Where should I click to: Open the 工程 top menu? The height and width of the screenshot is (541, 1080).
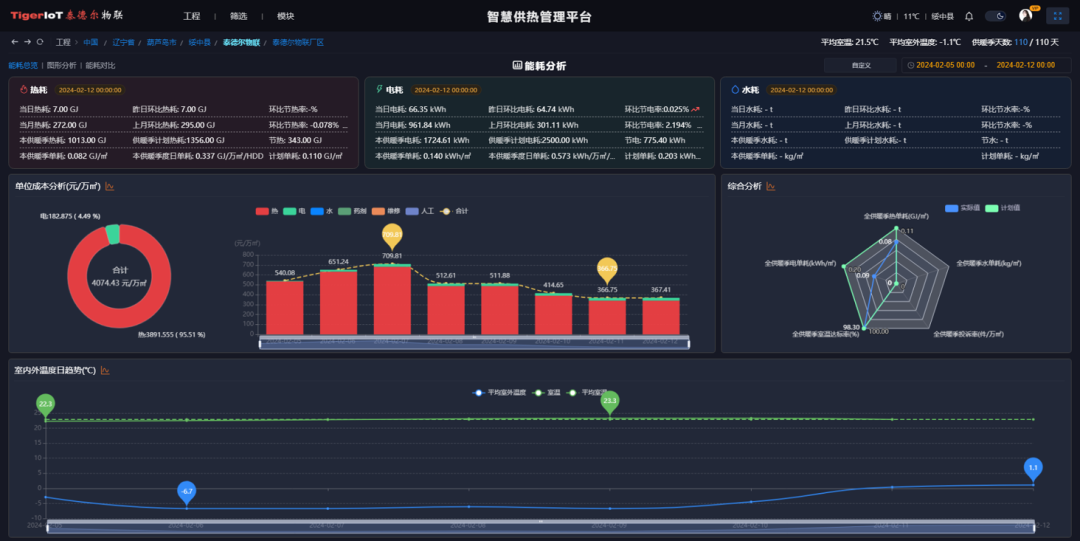click(x=192, y=16)
